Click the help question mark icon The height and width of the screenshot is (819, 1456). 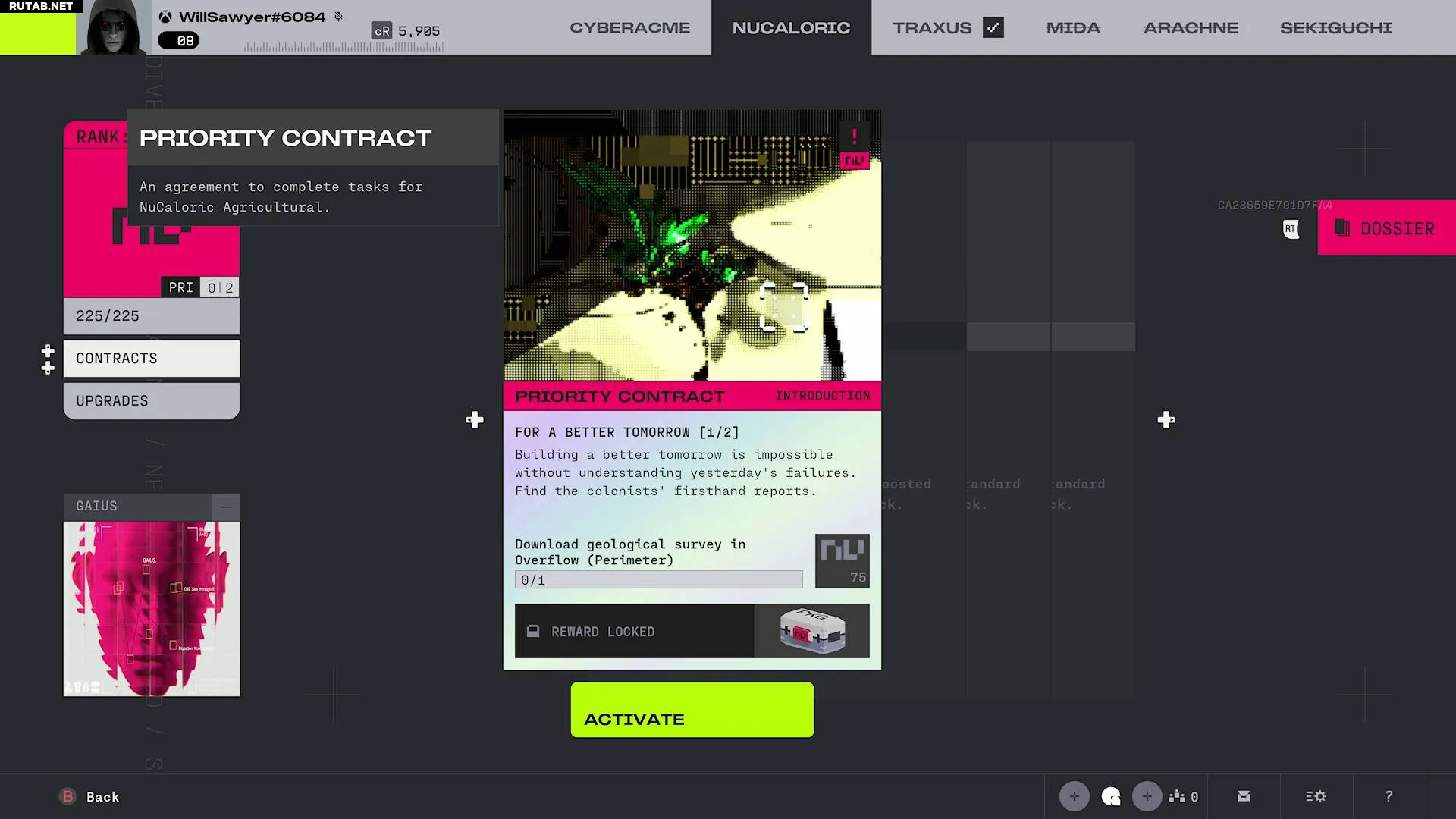(x=1389, y=796)
